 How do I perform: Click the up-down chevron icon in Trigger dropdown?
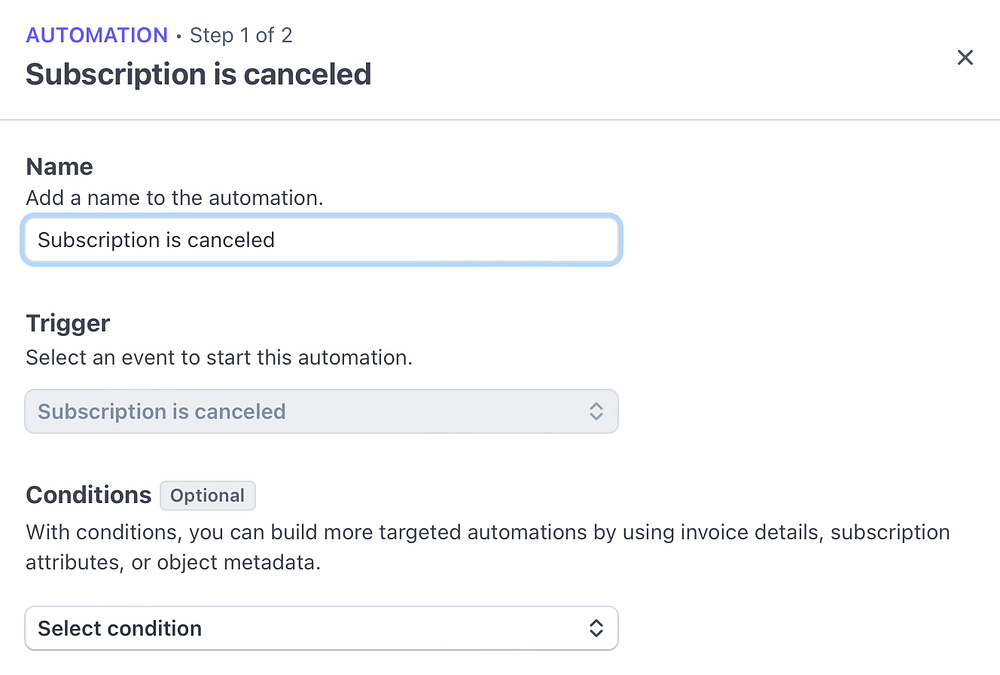(x=596, y=412)
